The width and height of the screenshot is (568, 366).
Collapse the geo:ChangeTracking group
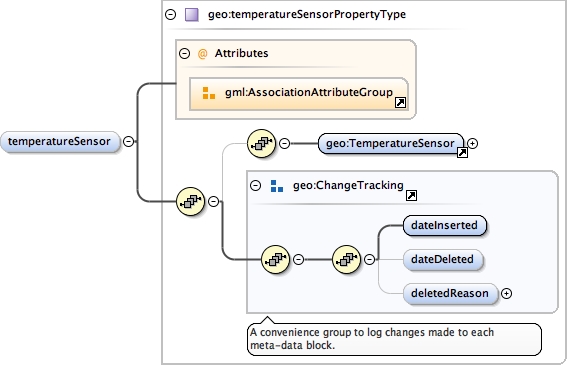[255, 186]
